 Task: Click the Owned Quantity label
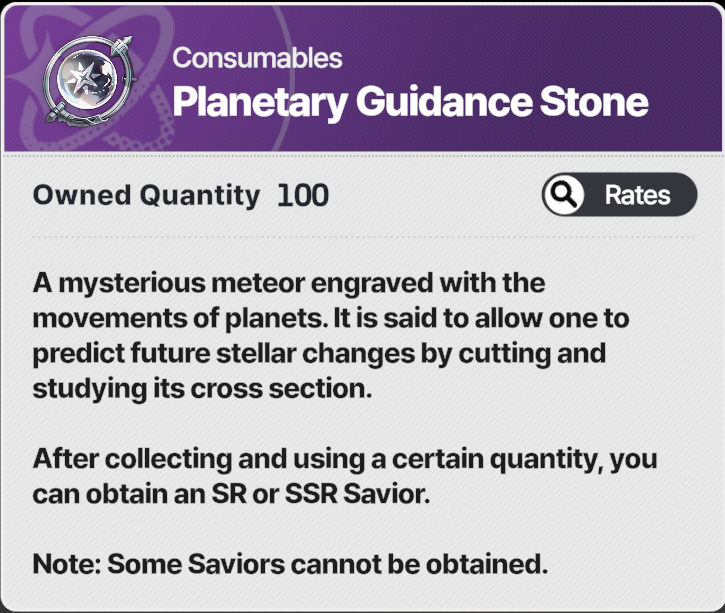[146, 196]
